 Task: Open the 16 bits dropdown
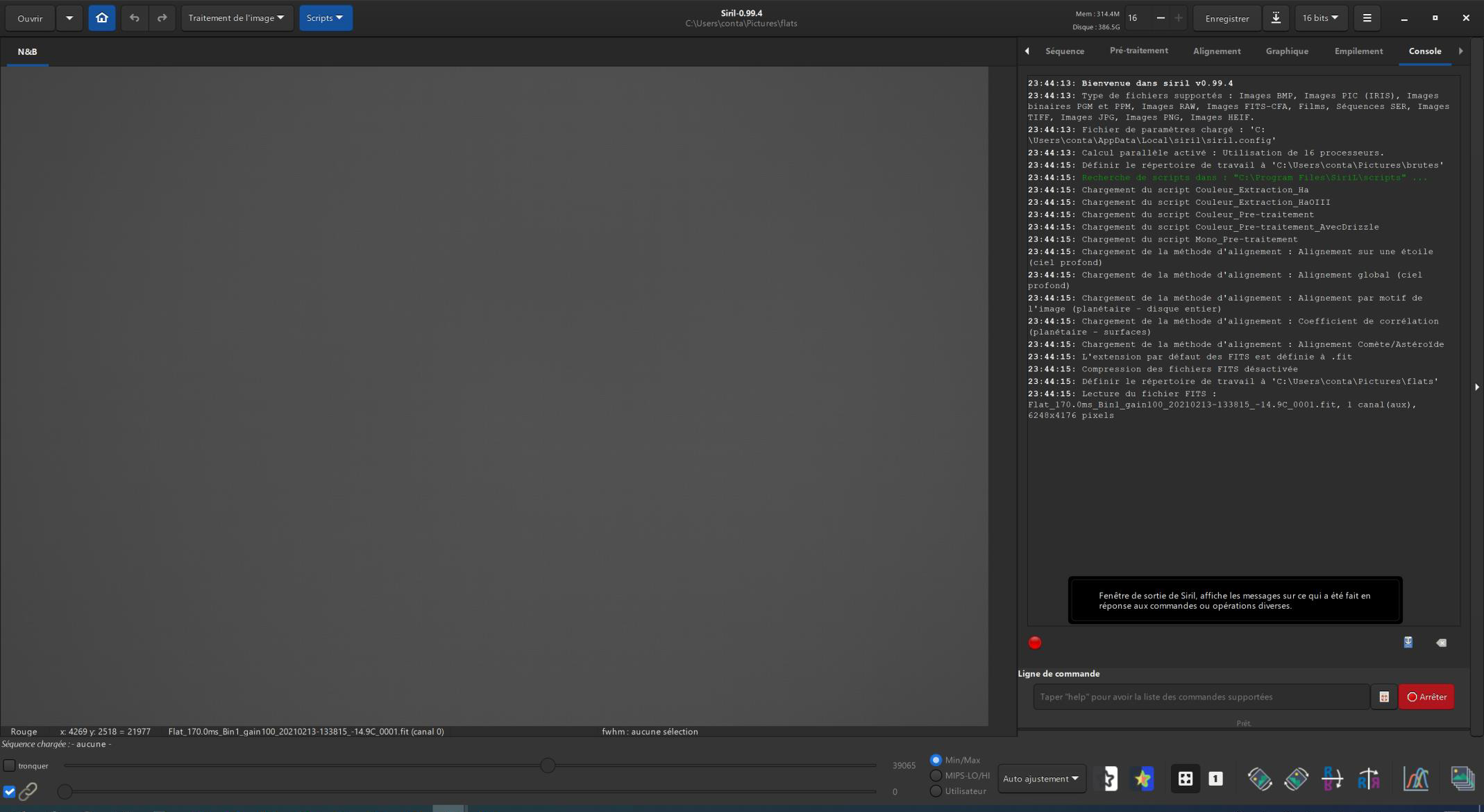click(x=1320, y=18)
